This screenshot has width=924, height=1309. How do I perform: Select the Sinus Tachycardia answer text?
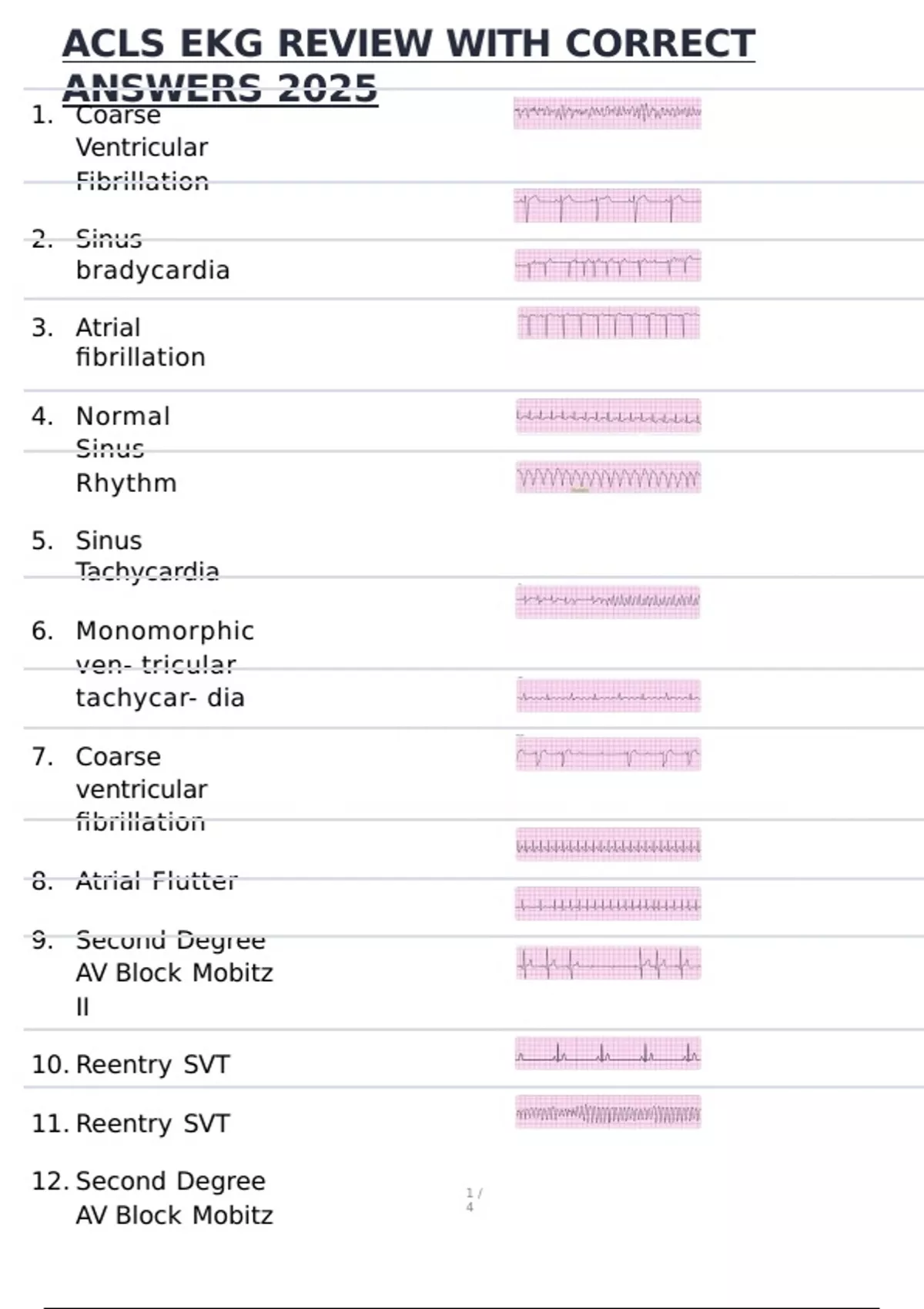coord(146,556)
